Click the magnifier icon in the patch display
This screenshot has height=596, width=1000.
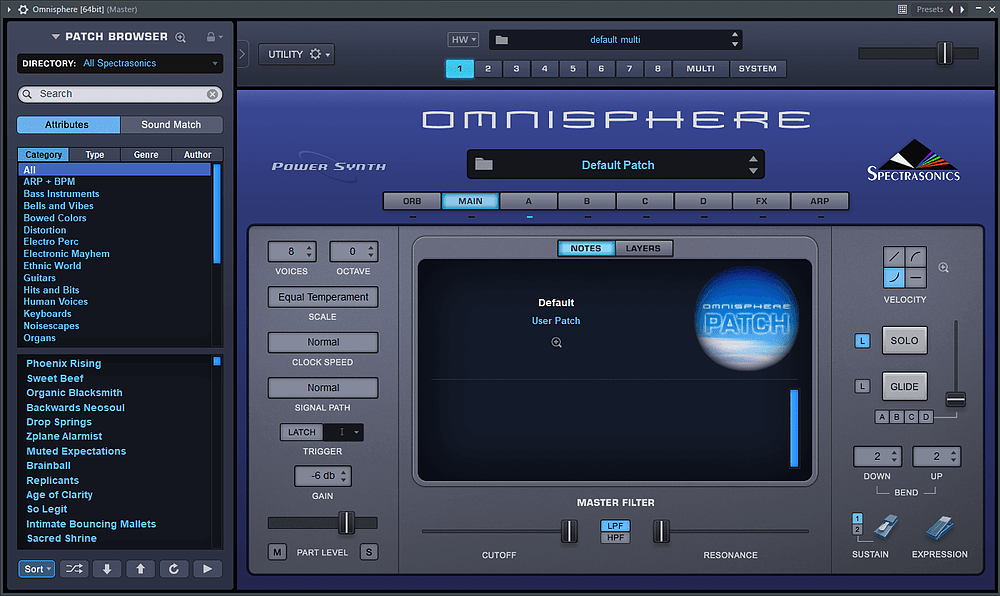click(x=556, y=342)
